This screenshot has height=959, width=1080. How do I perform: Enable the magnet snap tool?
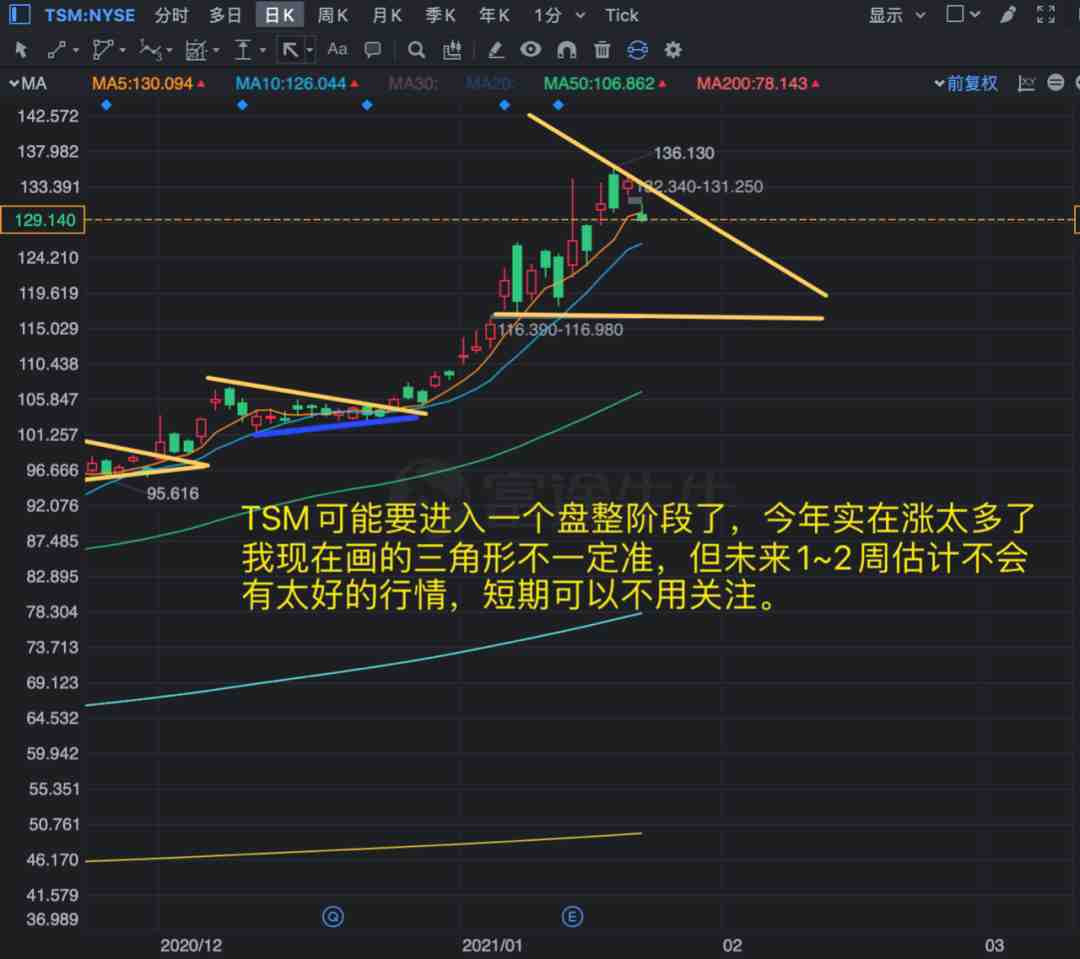click(x=566, y=50)
